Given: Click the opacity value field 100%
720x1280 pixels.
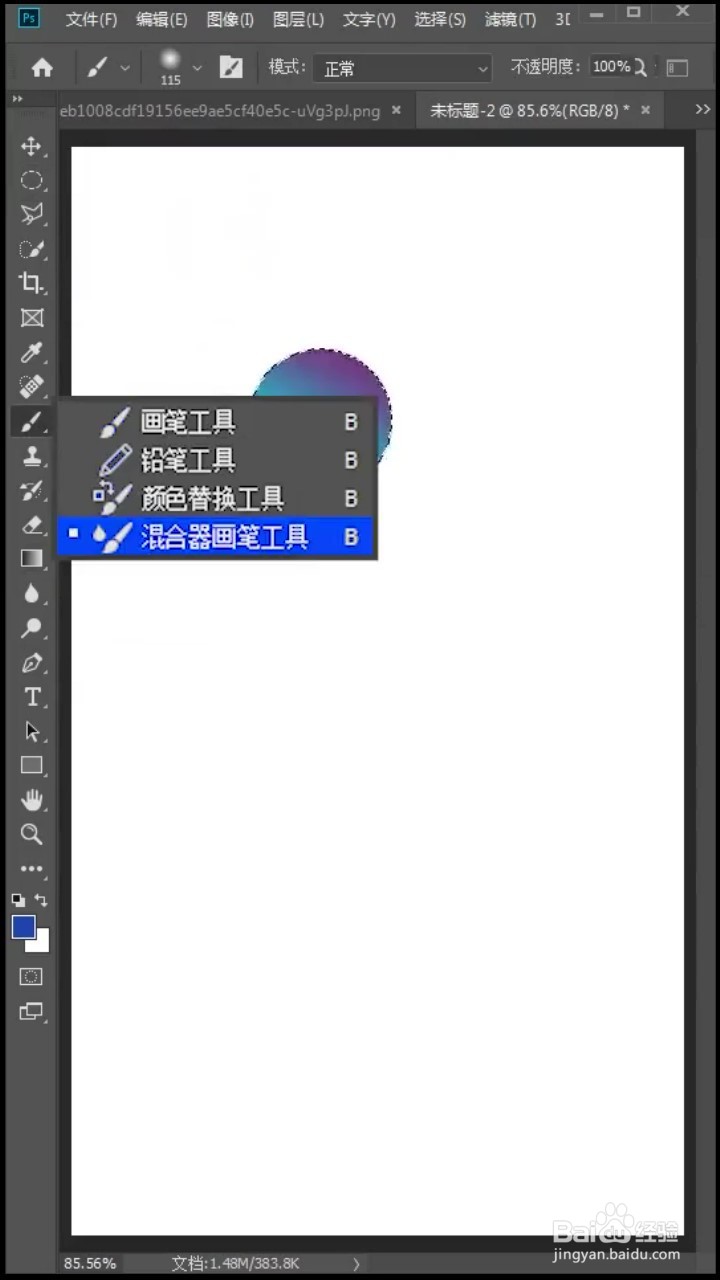Looking at the screenshot, I should point(610,67).
